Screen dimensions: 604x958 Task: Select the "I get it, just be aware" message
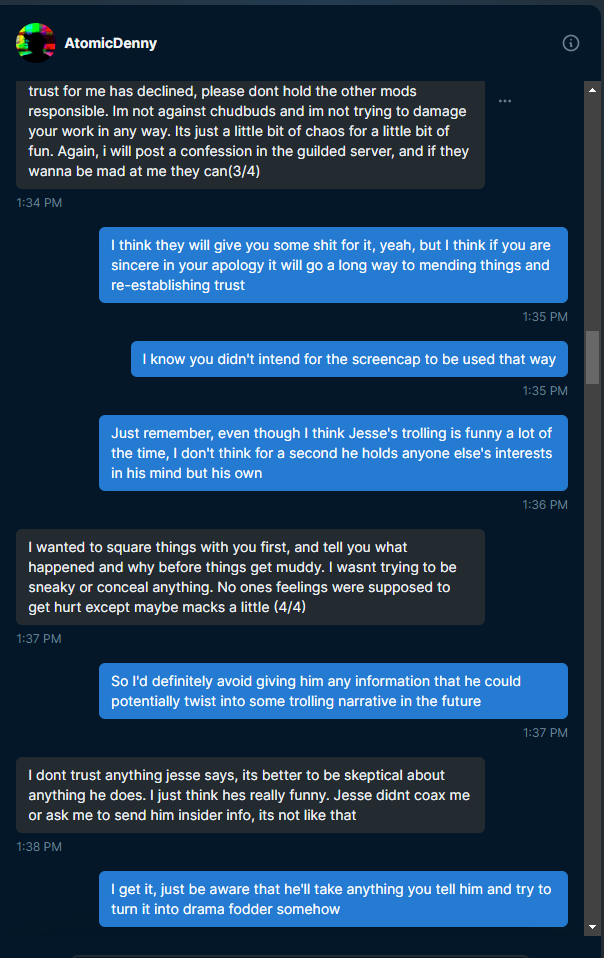[333, 899]
